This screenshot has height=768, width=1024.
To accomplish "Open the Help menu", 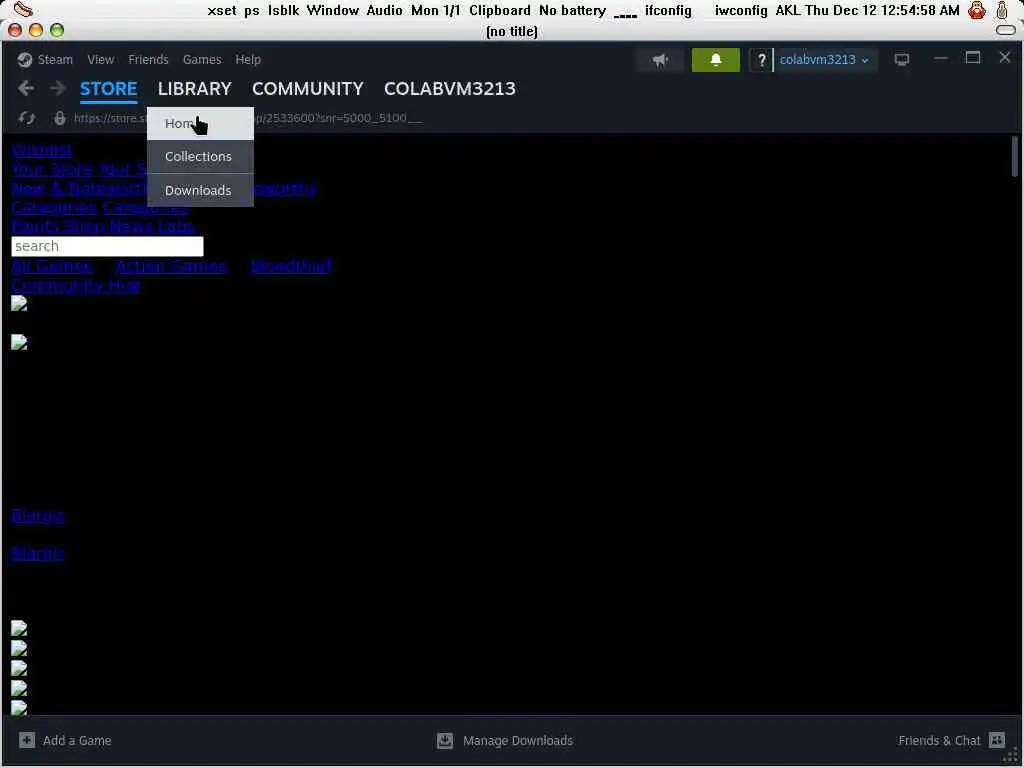I will point(248,59).
